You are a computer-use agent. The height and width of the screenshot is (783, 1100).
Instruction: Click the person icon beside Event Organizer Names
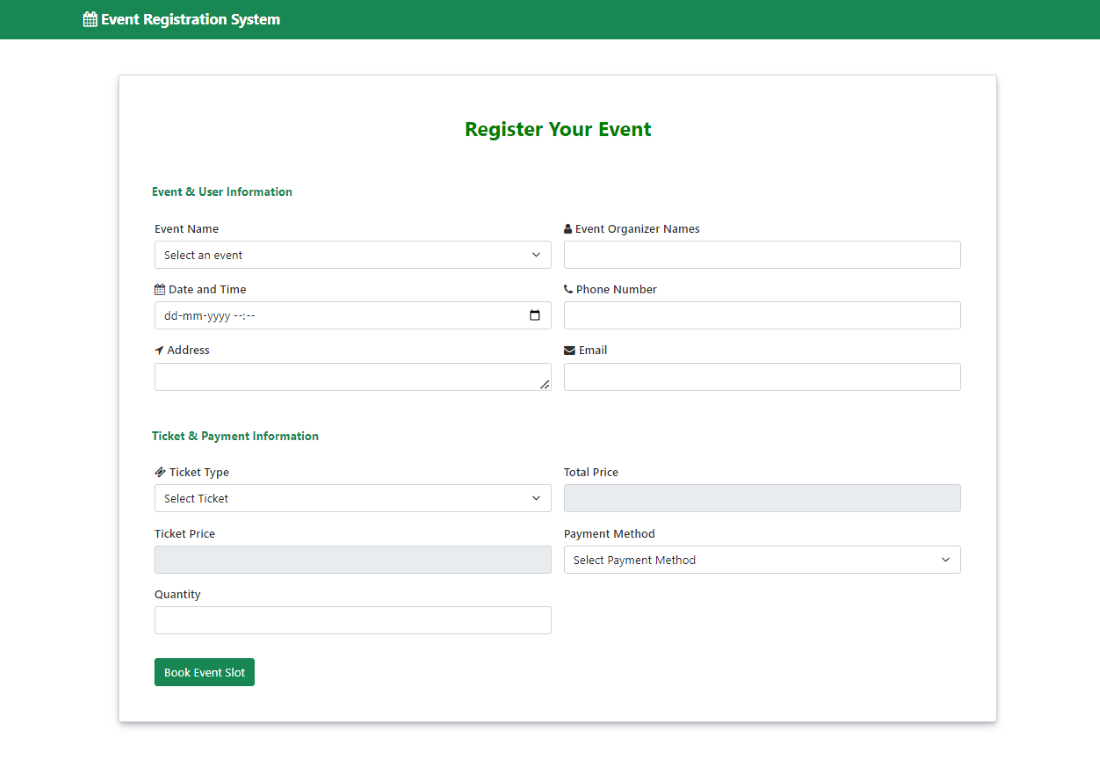(568, 229)
